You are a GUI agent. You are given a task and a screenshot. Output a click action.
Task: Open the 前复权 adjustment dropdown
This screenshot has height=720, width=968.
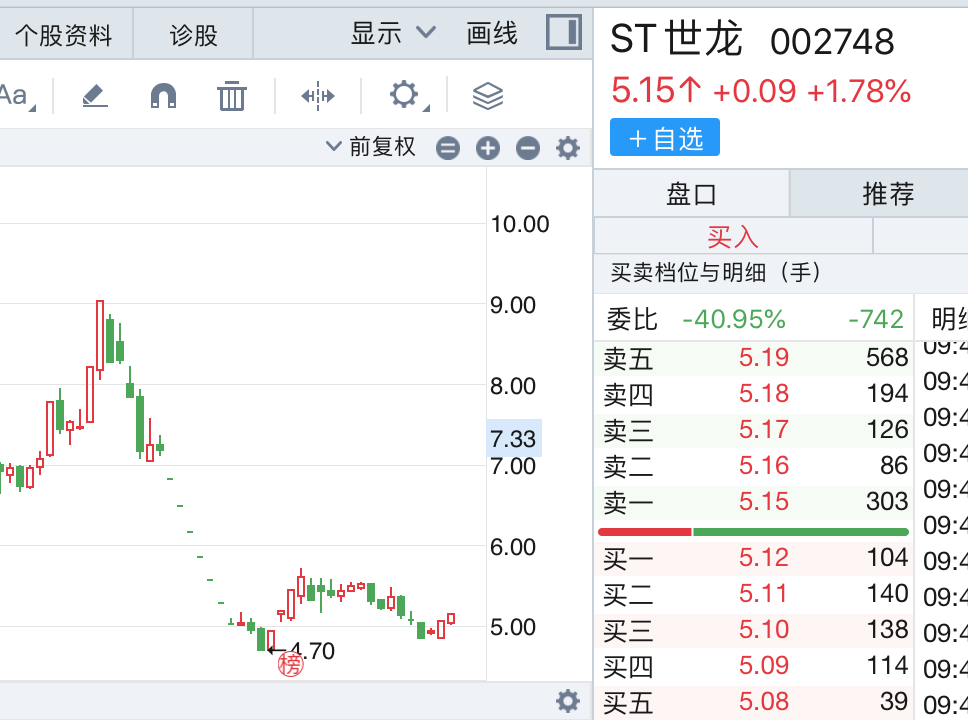pyautogui.click(x=371, y=148)
